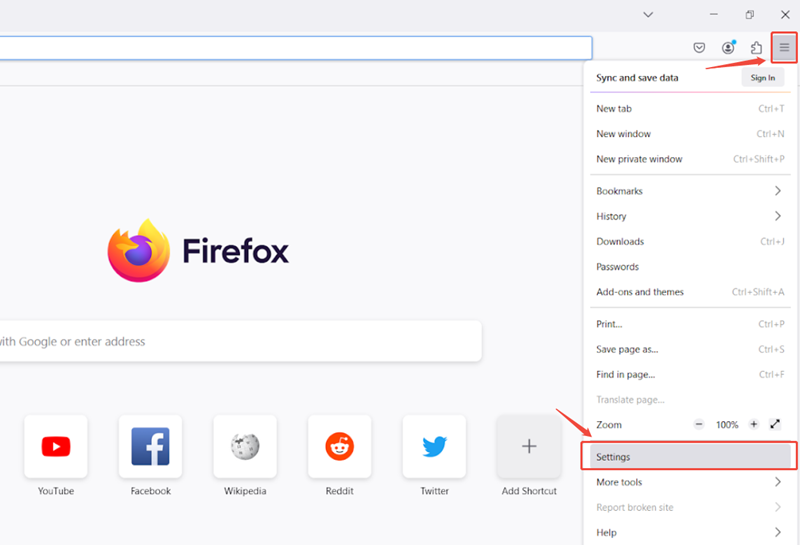Click the Firefox logo on the page
Image resolution: width=800 pixels, height=545 pixels.
point(139,250)
